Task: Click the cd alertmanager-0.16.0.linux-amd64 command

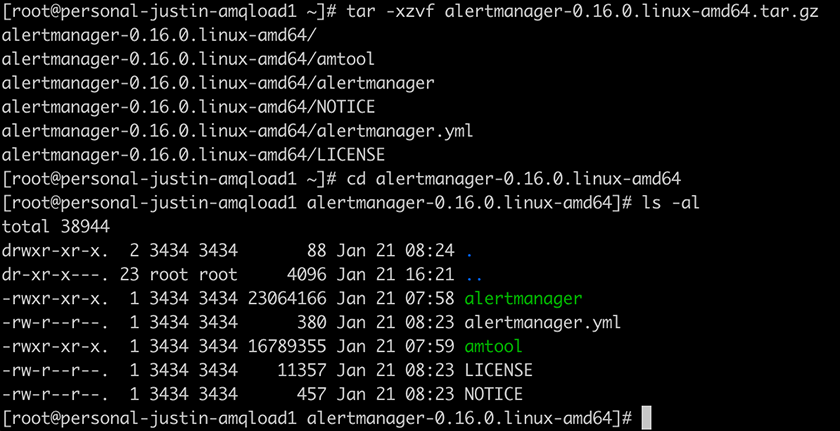Action: 513,179
